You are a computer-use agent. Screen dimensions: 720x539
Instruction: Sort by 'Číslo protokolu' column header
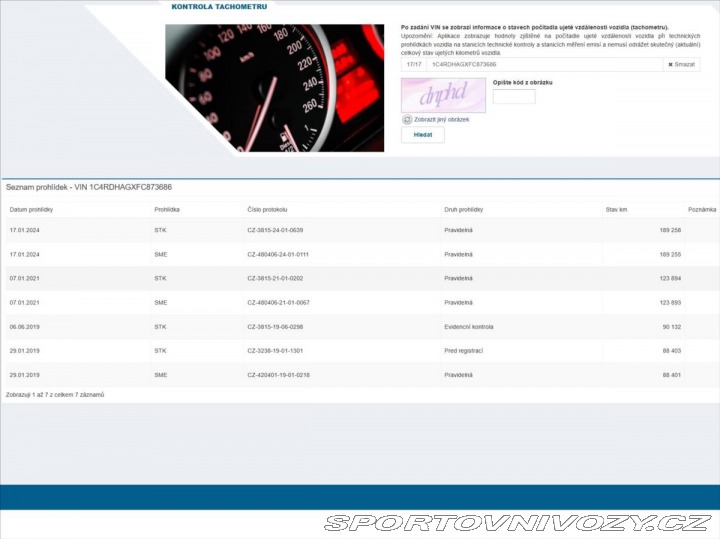(267, 210)
